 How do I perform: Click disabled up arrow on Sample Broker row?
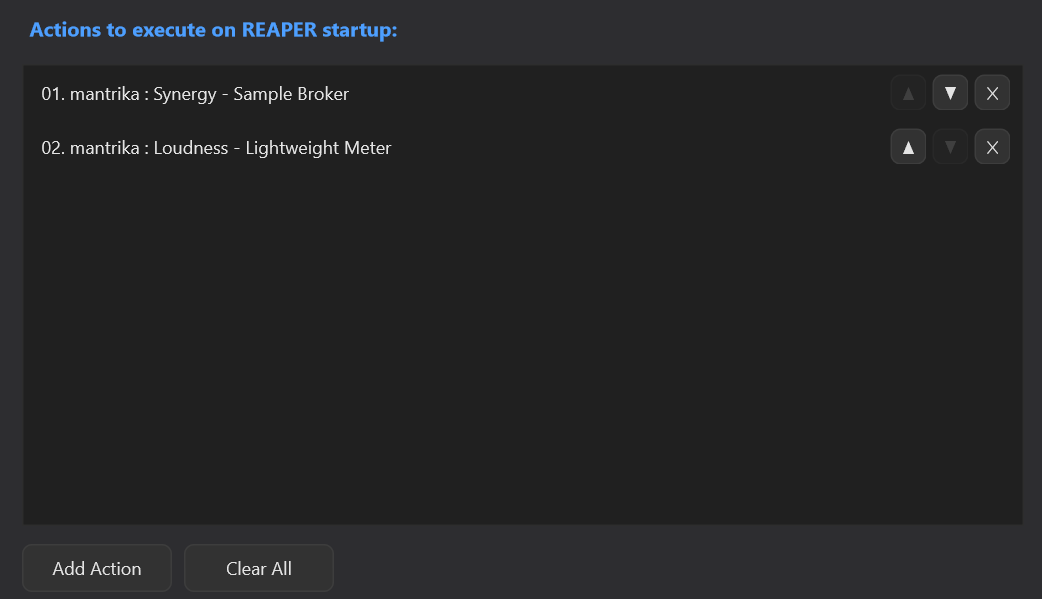click(908, 93)
